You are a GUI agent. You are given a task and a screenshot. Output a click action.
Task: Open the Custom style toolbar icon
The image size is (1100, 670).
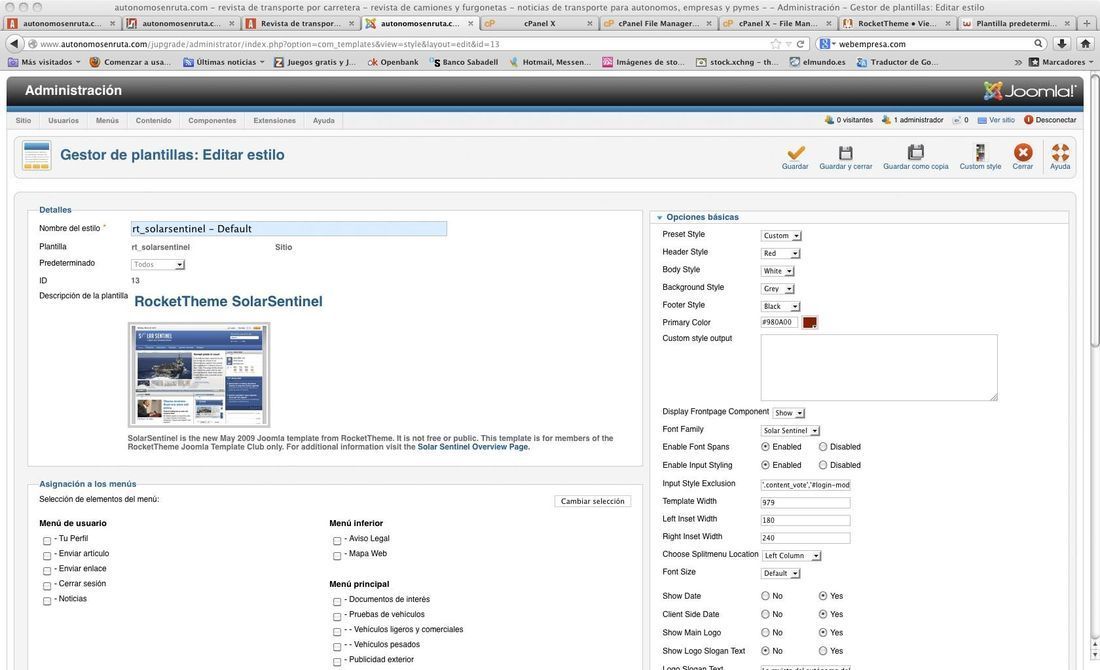tap(980, 152)
